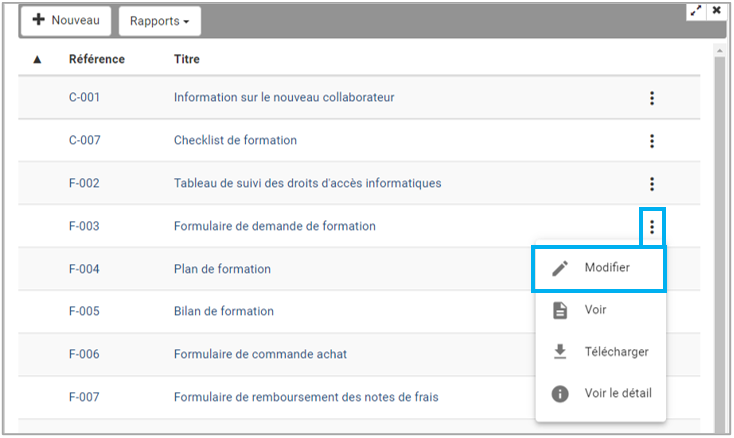734x438 pixels.
Task: Open the three-dot menu for C-001 row
Action: click(652, 98)
